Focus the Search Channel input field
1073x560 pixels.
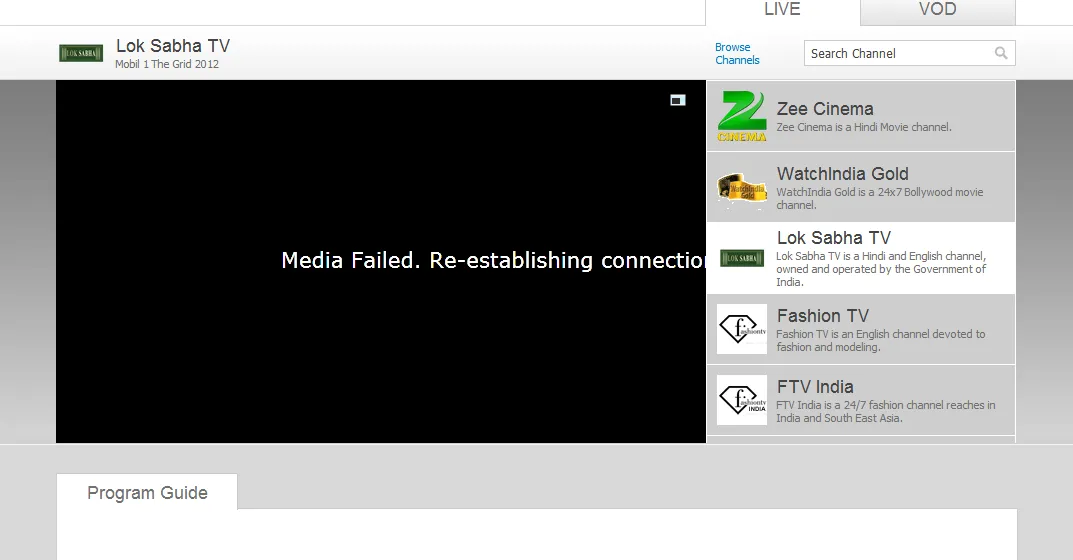(909, 53)
